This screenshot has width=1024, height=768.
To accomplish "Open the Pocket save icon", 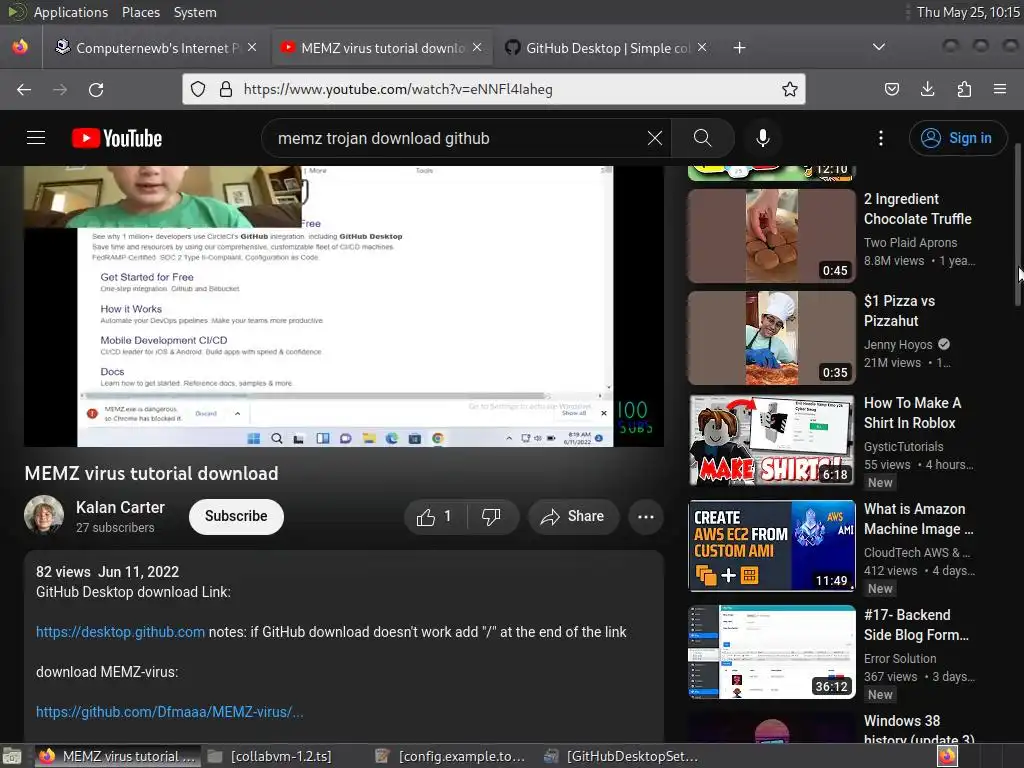I will coord(891,89).
